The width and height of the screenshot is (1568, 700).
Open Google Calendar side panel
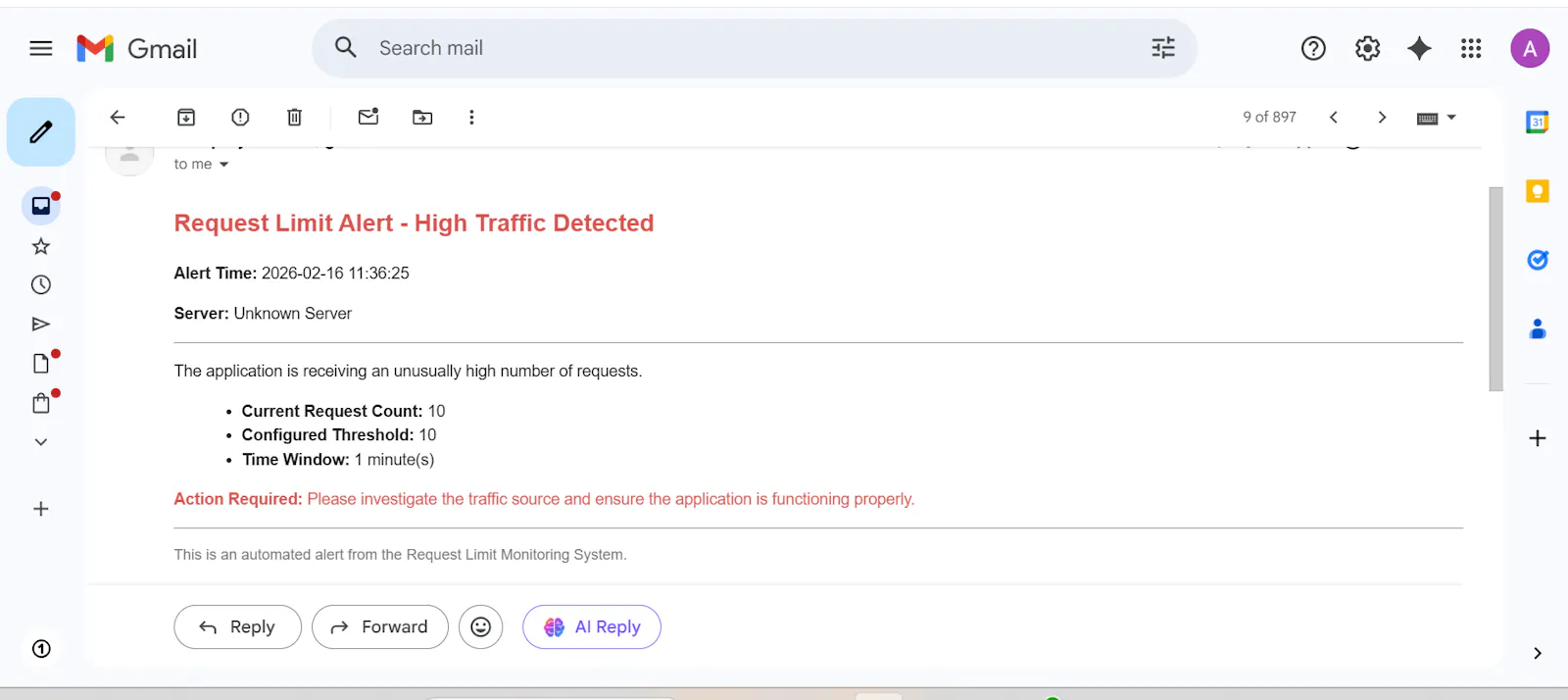coord(1538,123)
